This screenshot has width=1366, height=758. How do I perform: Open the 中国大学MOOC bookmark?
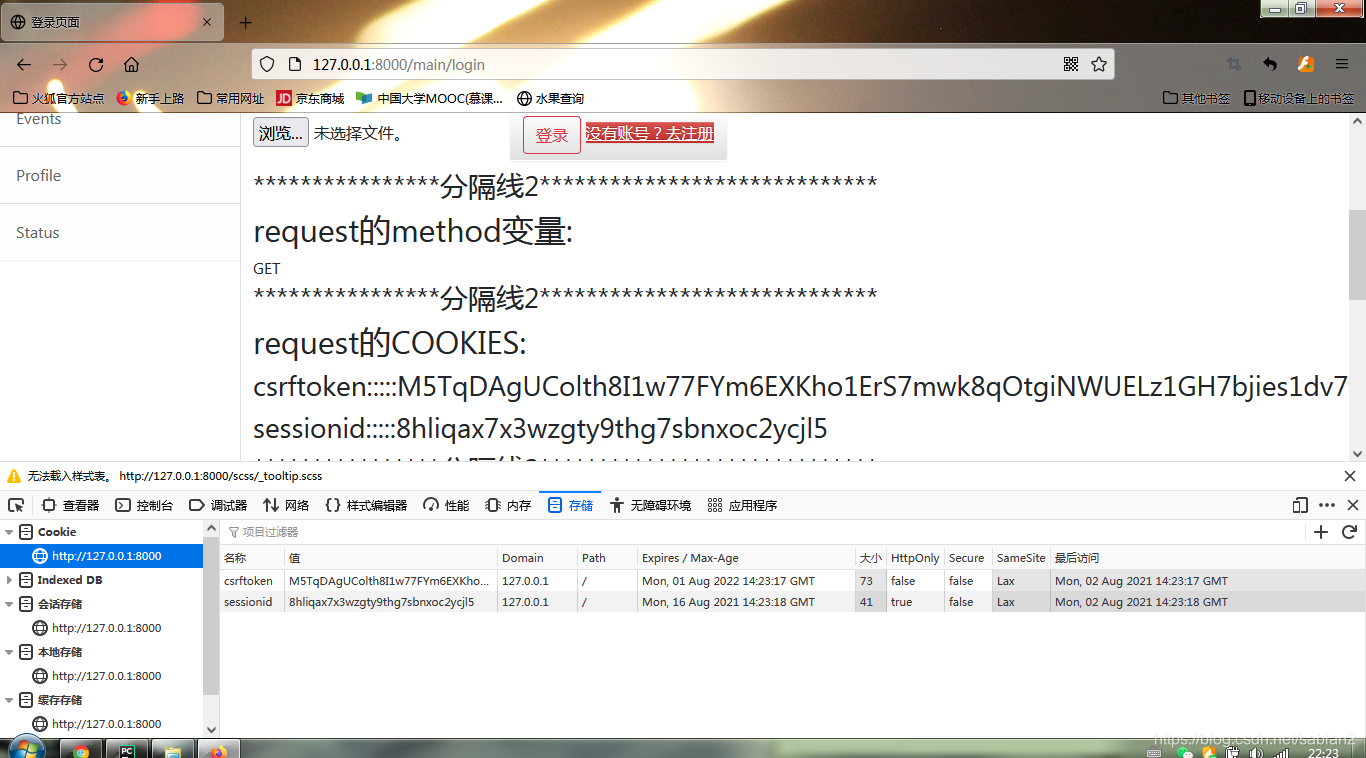[x=430, y=98]
